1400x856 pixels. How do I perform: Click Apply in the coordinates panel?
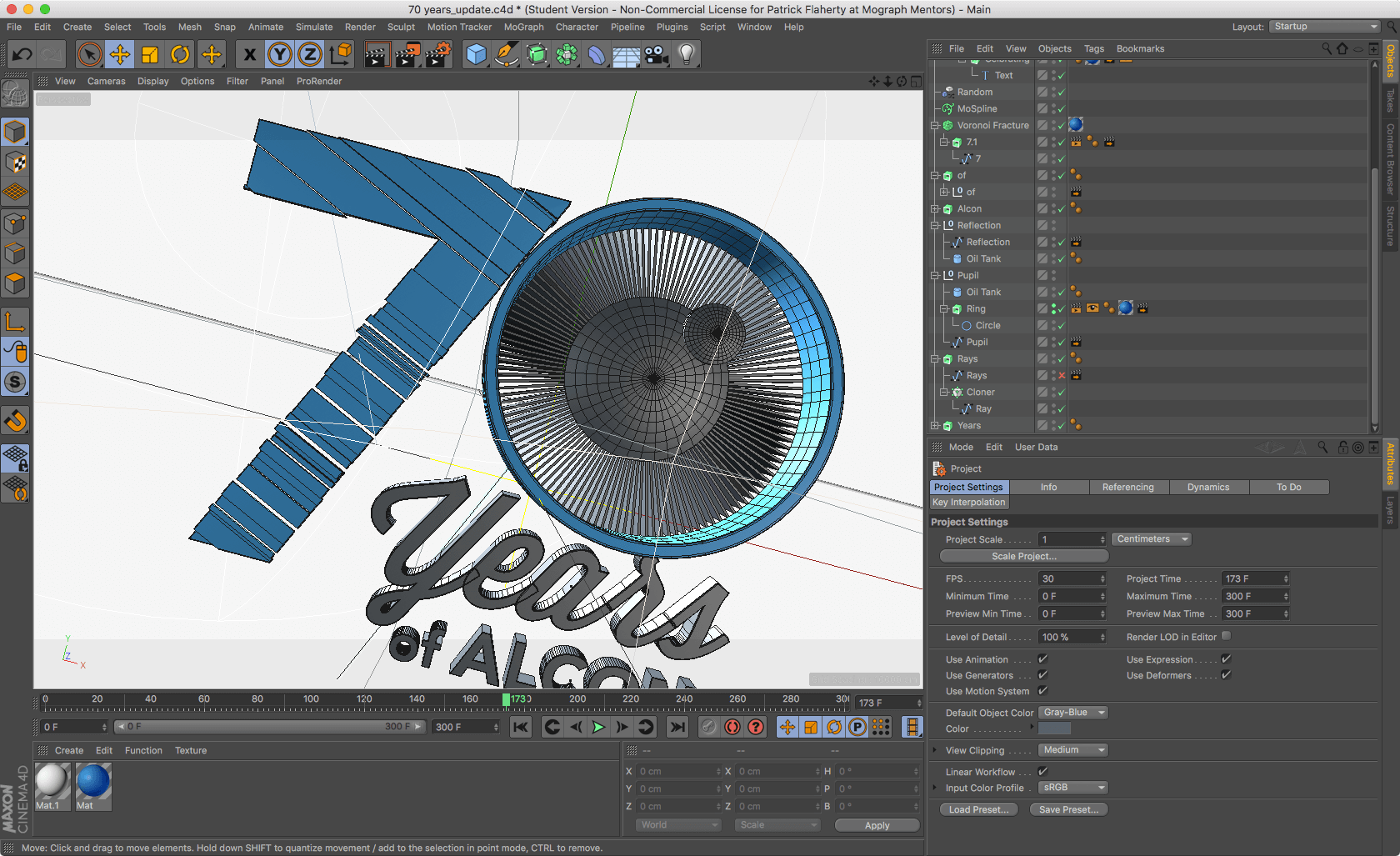point(877,825)
